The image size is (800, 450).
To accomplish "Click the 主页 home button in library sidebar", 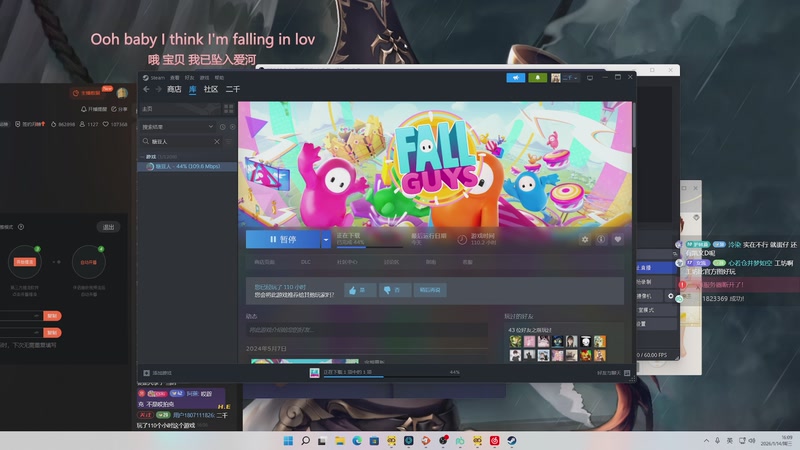I will coord(180,109).
